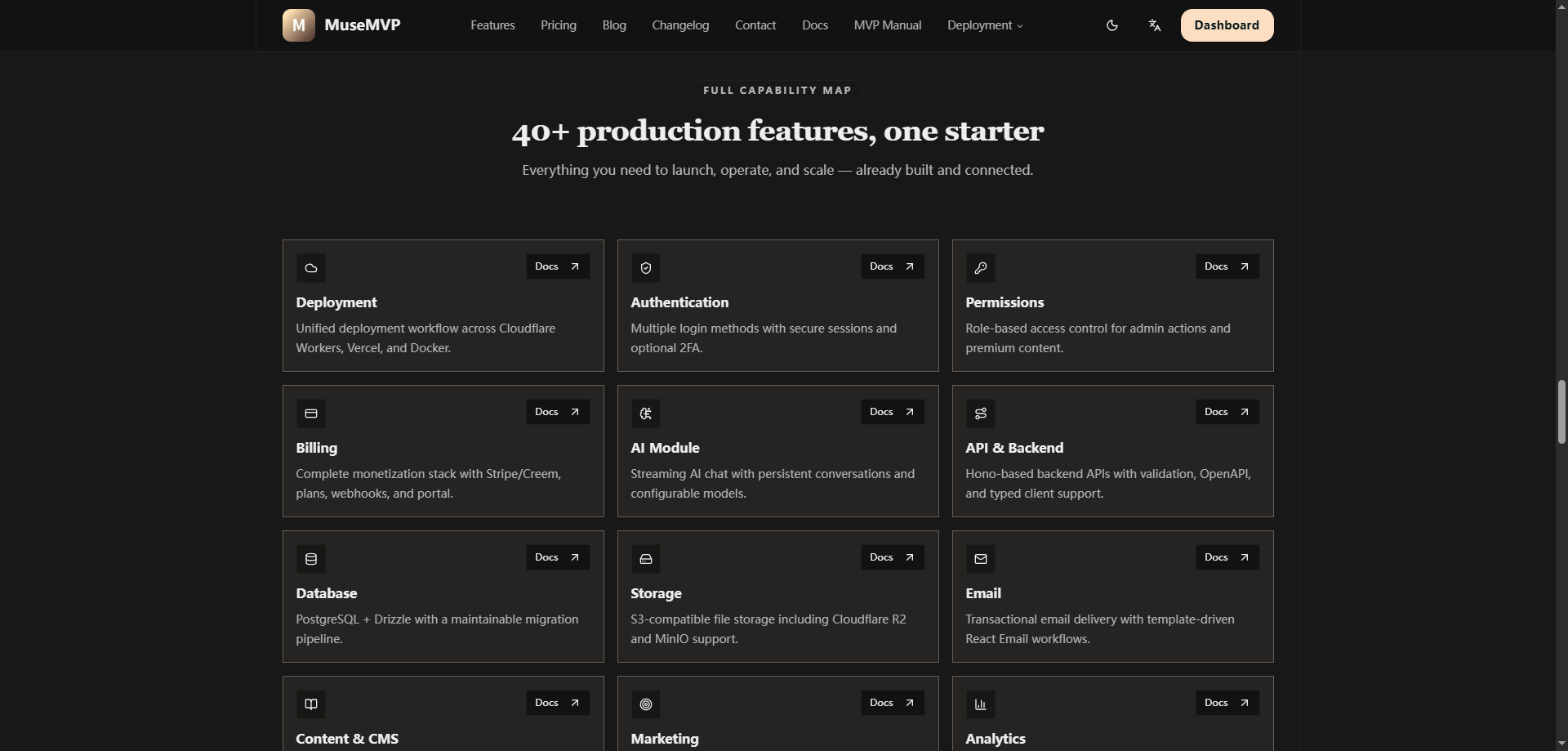Click the shield icon on Authentication card

click(x=645, y=267)
